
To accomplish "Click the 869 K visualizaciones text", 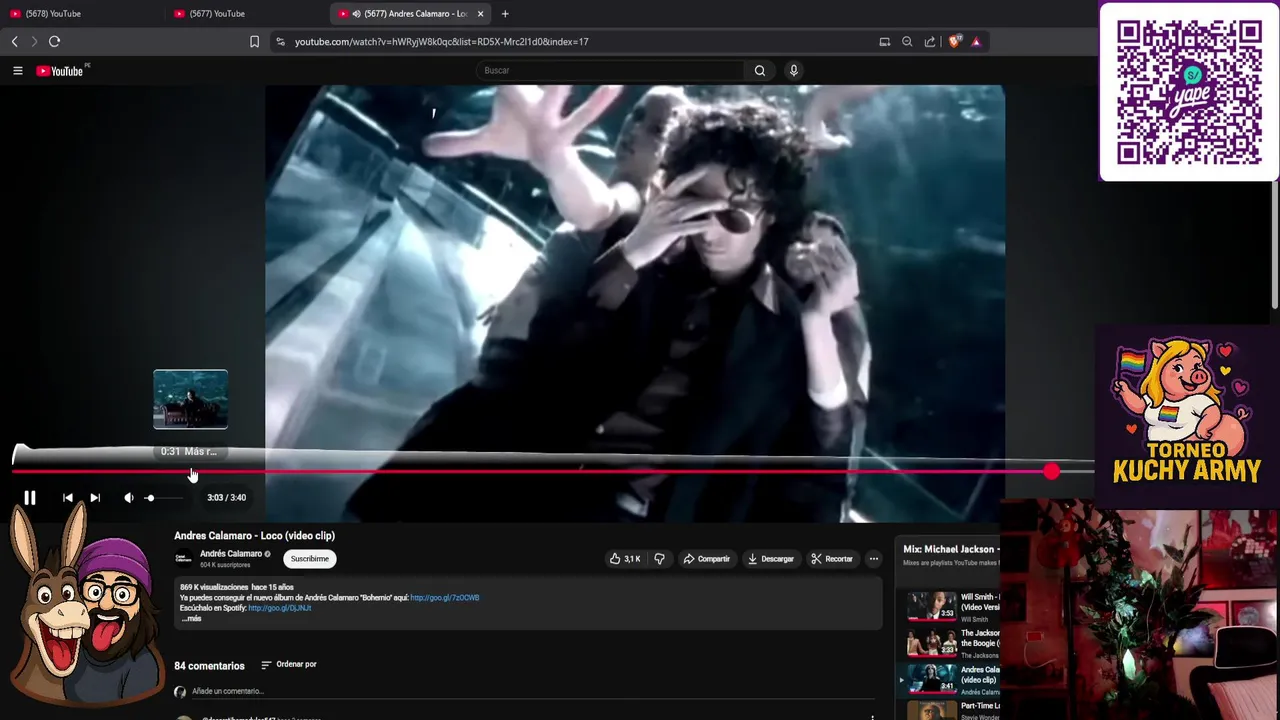I will pyautogui.click(x=213, y=588).
